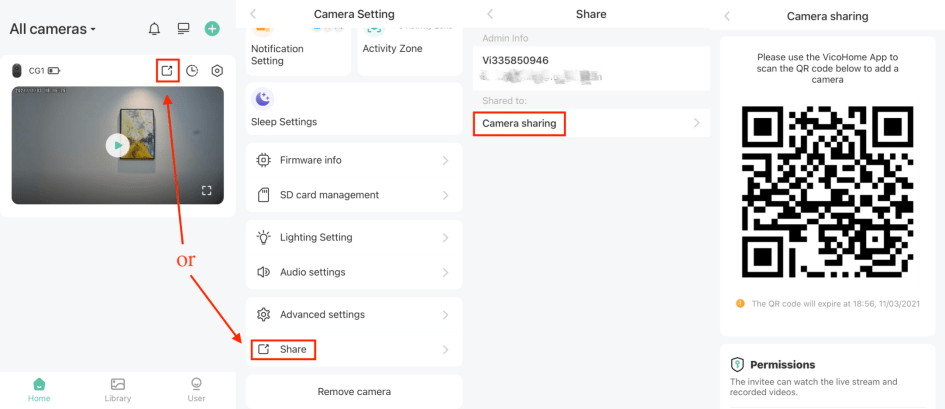The width and height of the screenshot is (945, 409).
Task: Switch to the User tab
Action: (196, 389)
